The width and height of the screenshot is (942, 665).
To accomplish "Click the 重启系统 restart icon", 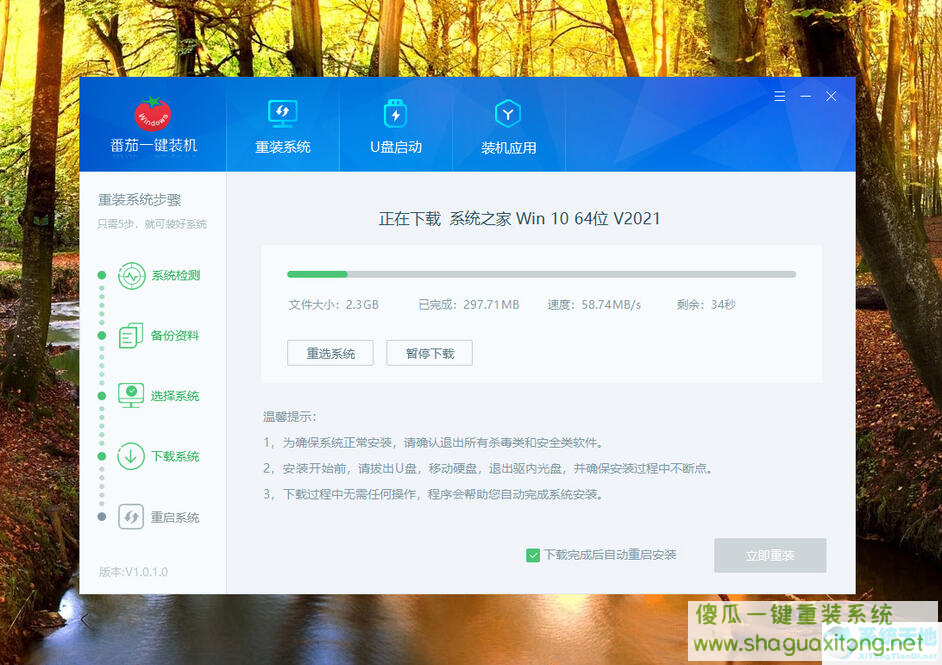I will pos(131,517).
